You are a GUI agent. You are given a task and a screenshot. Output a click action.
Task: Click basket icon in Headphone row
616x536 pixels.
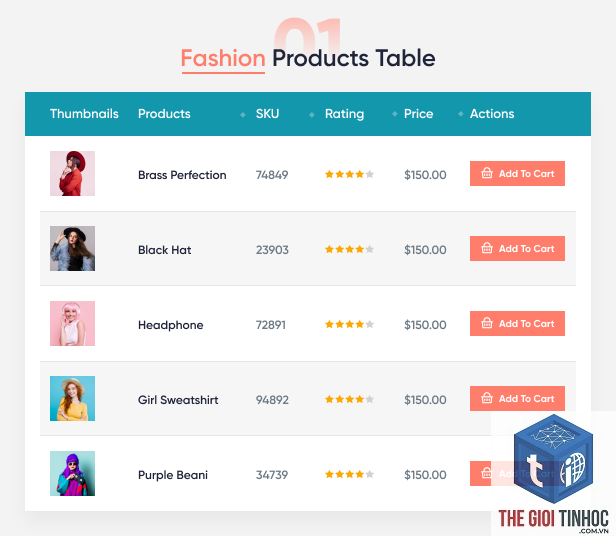(487, 323)
